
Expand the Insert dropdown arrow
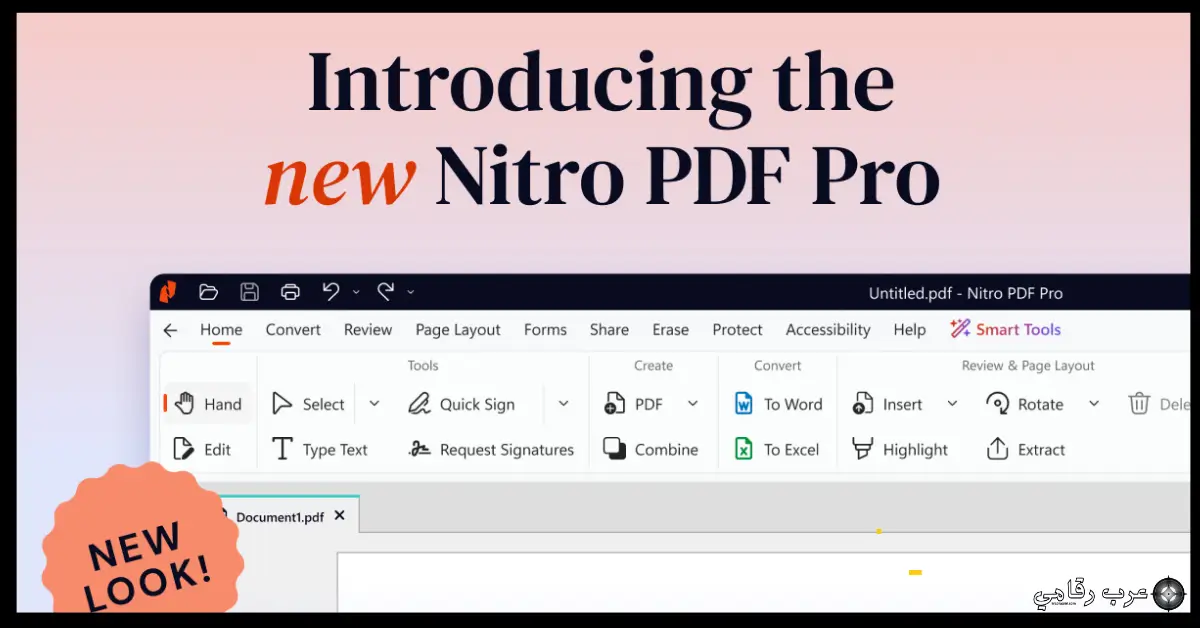pyautogui.click(x=952, y=404)
